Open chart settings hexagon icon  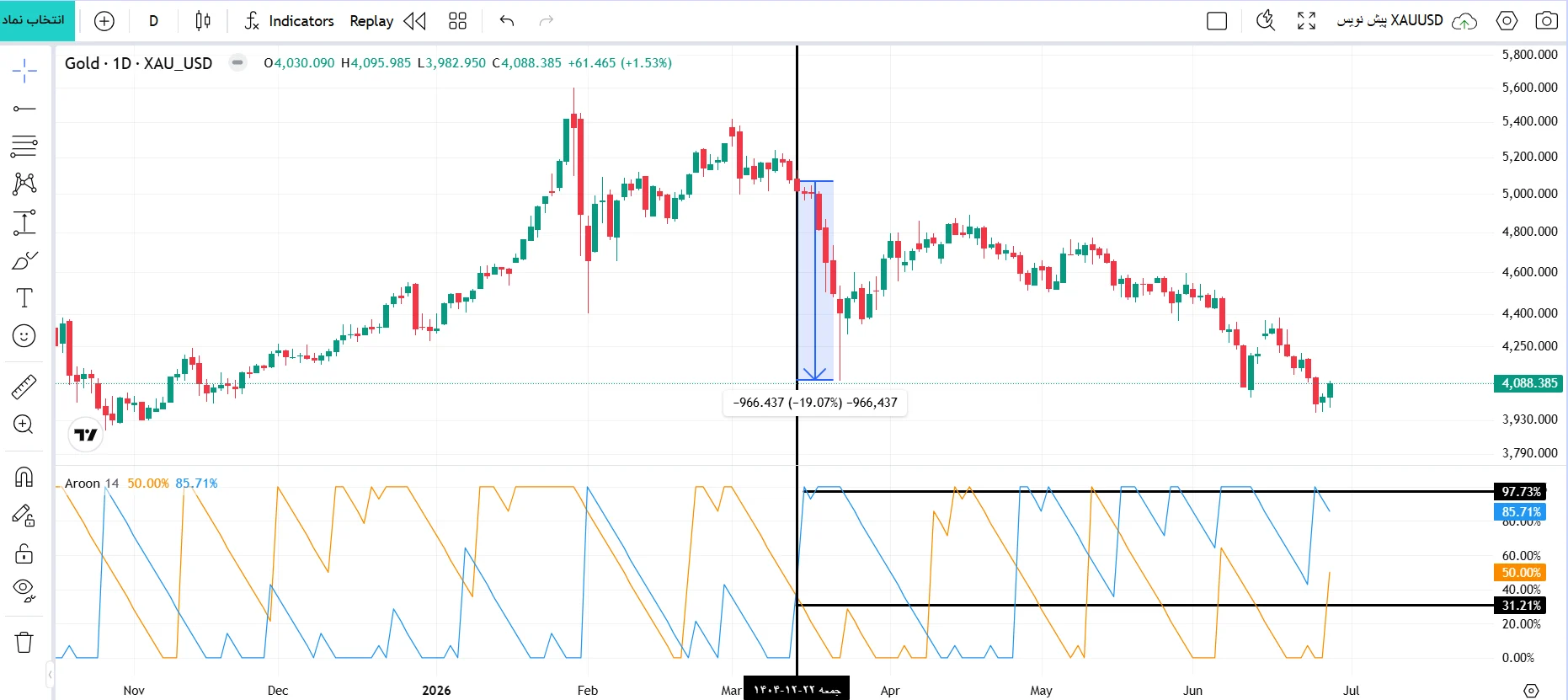pyautogui.click(x=1507, y=21)
